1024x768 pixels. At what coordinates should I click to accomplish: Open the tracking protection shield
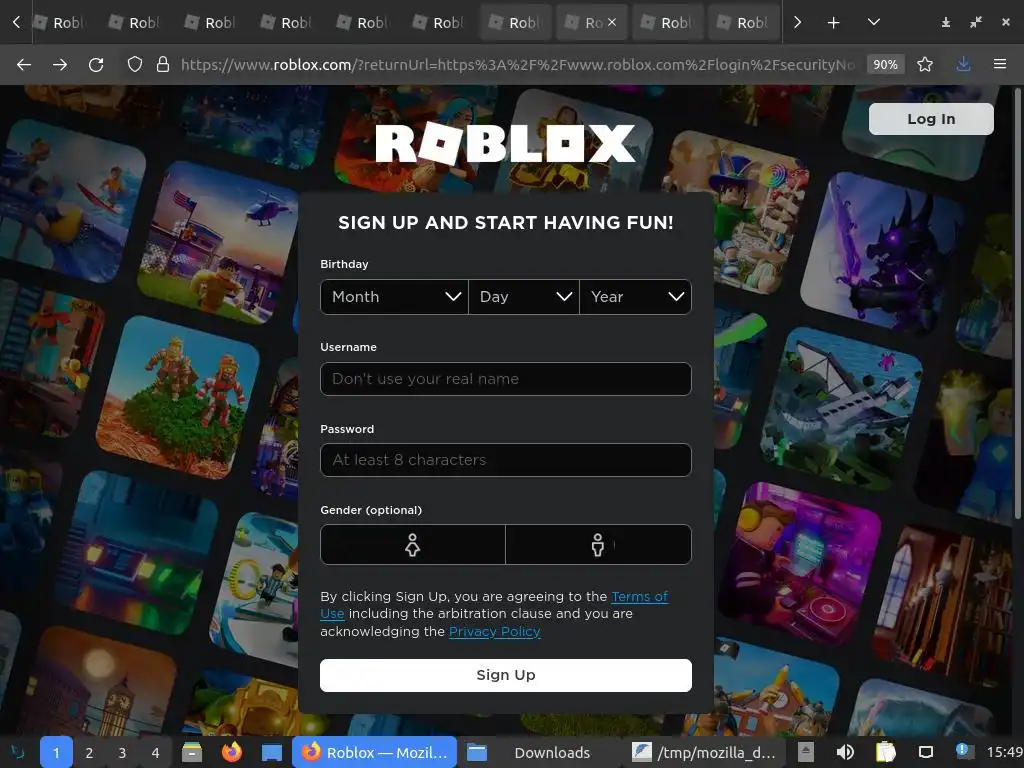[x=135, y=64]
